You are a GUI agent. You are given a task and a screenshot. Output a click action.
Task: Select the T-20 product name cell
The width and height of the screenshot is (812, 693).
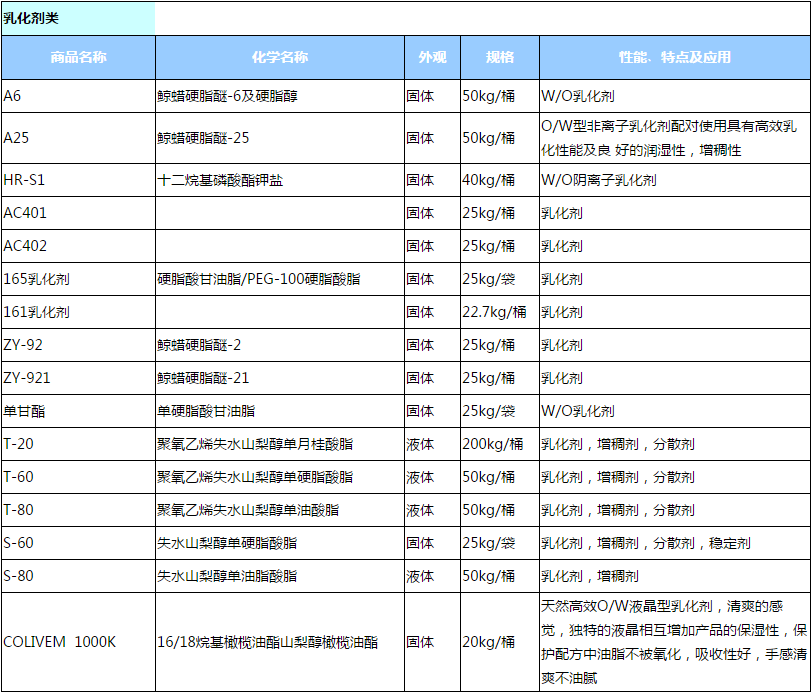[x=78, y=444]
